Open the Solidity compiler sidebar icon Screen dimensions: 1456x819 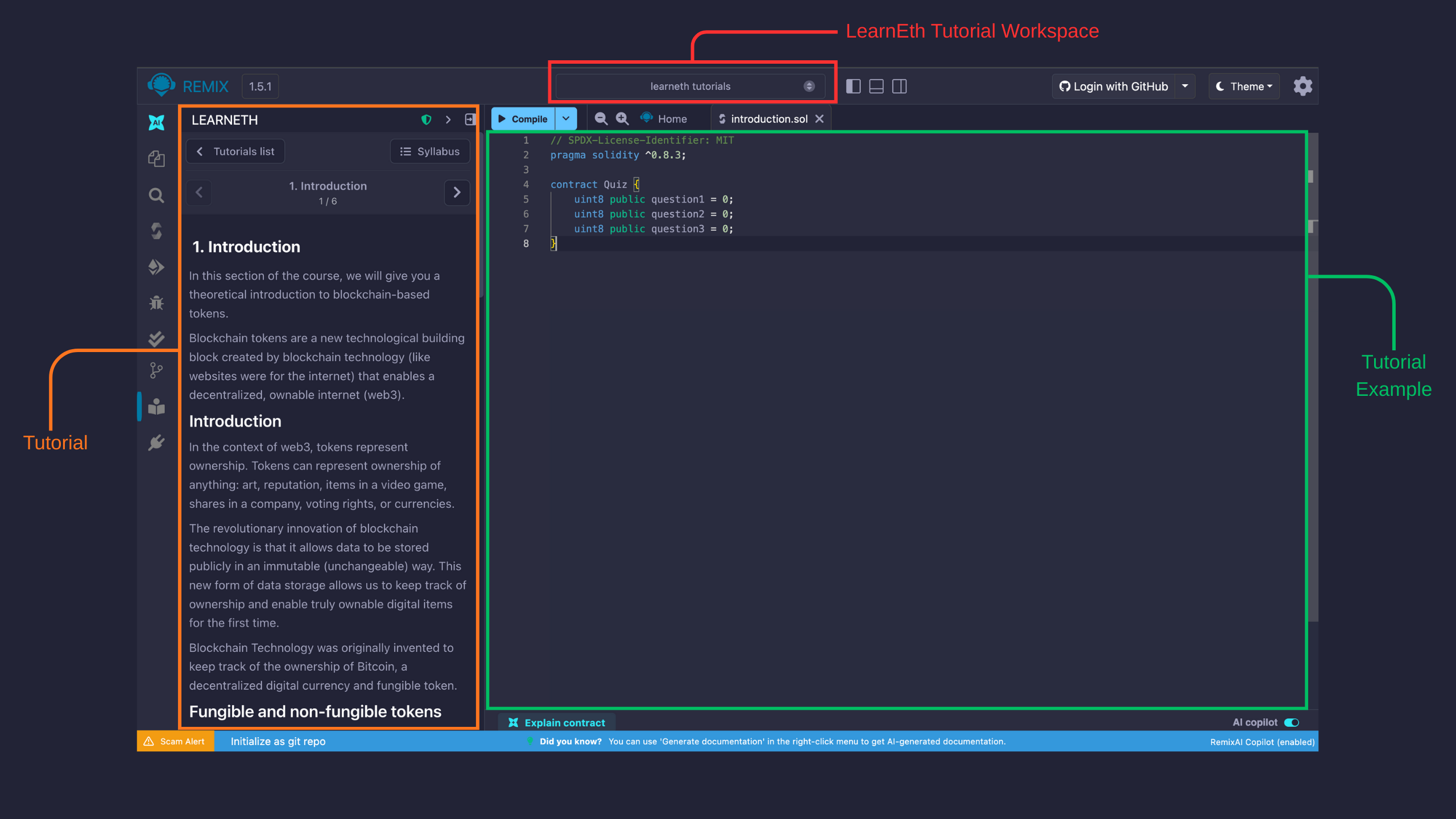click(x=156, y=231)
